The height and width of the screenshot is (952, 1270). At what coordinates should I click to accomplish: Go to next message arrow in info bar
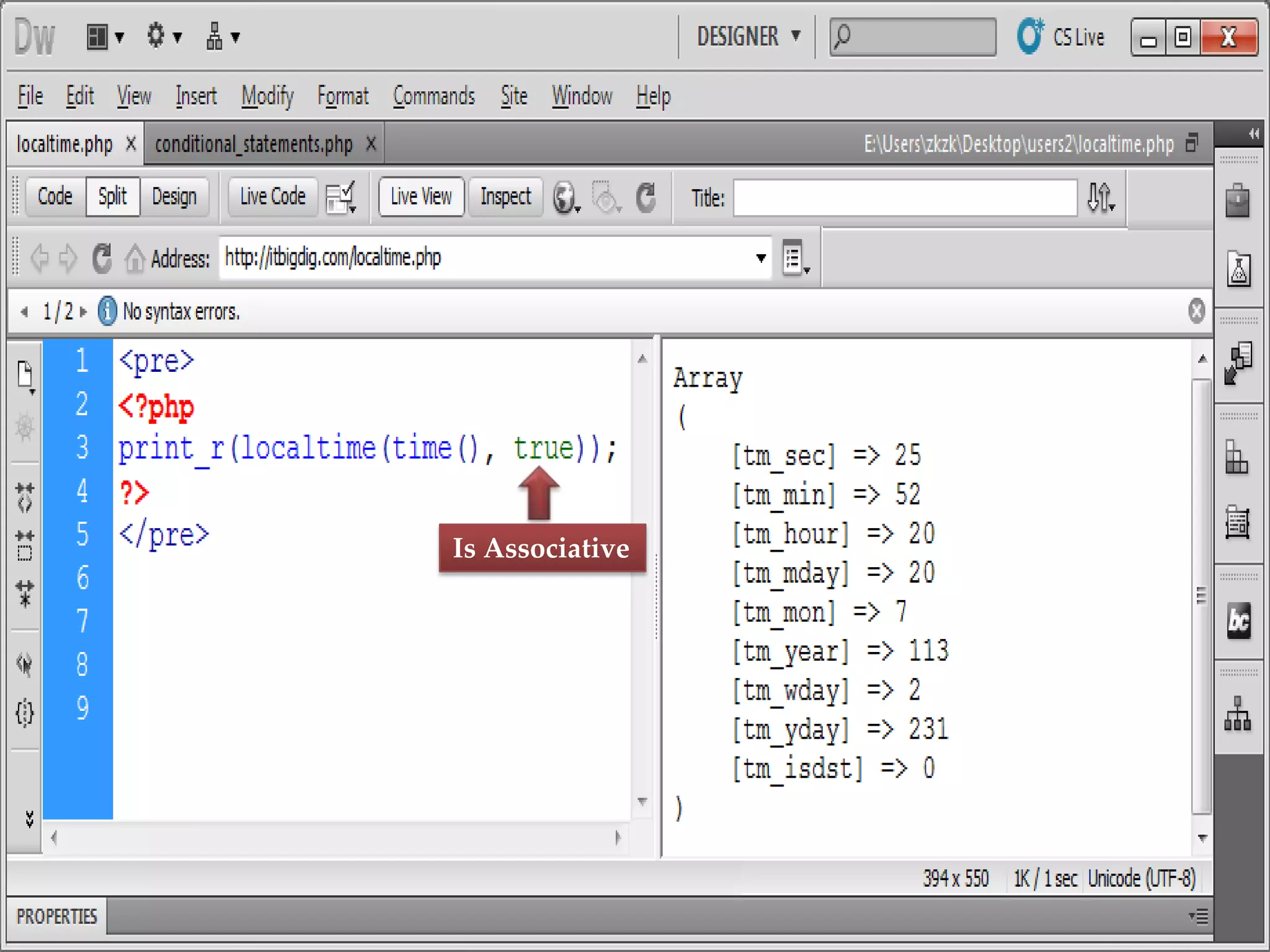click(84, 312)
